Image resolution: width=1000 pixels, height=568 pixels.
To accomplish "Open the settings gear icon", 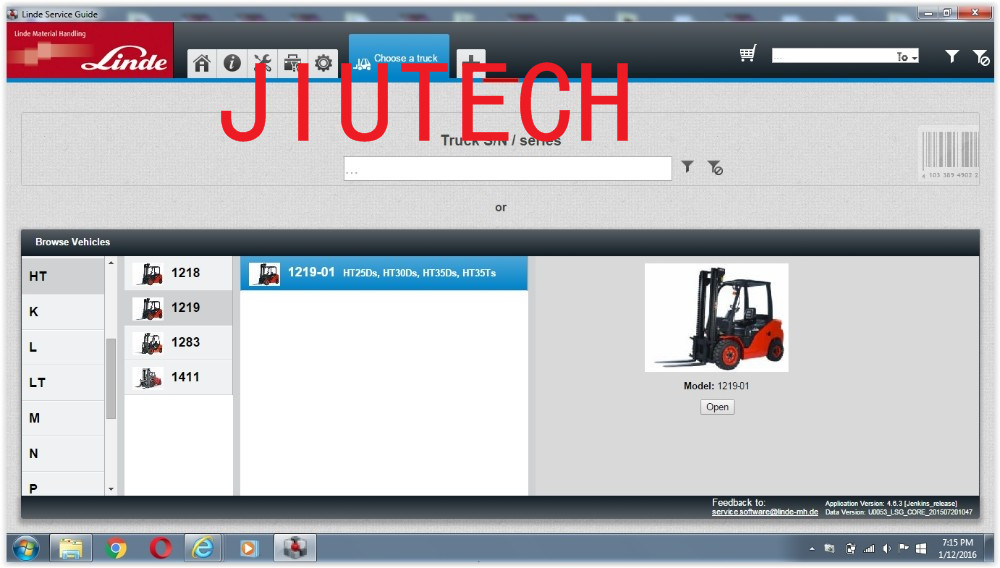I will tap(323, 63).
